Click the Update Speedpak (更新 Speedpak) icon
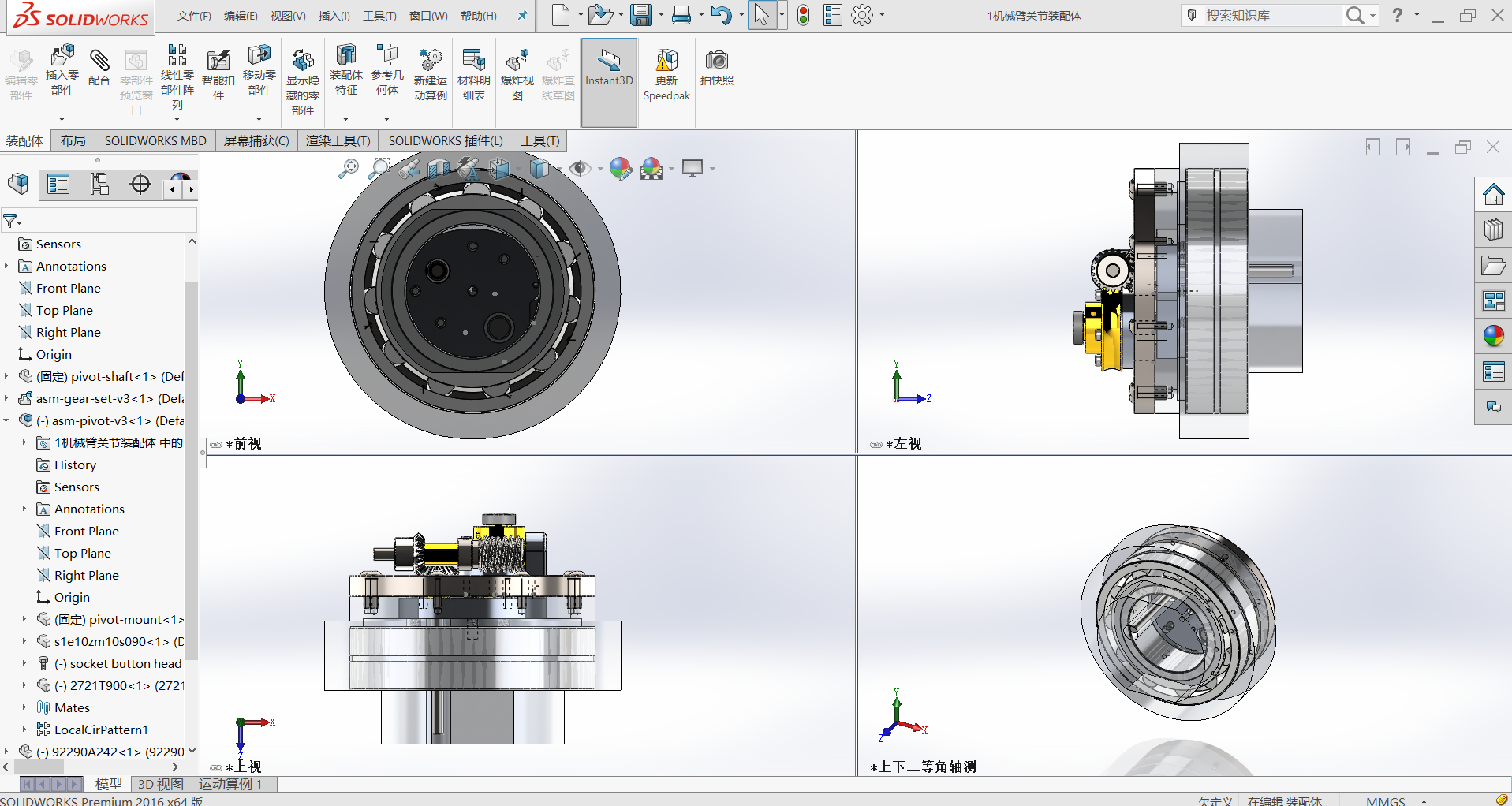 (x=666, y=60)
